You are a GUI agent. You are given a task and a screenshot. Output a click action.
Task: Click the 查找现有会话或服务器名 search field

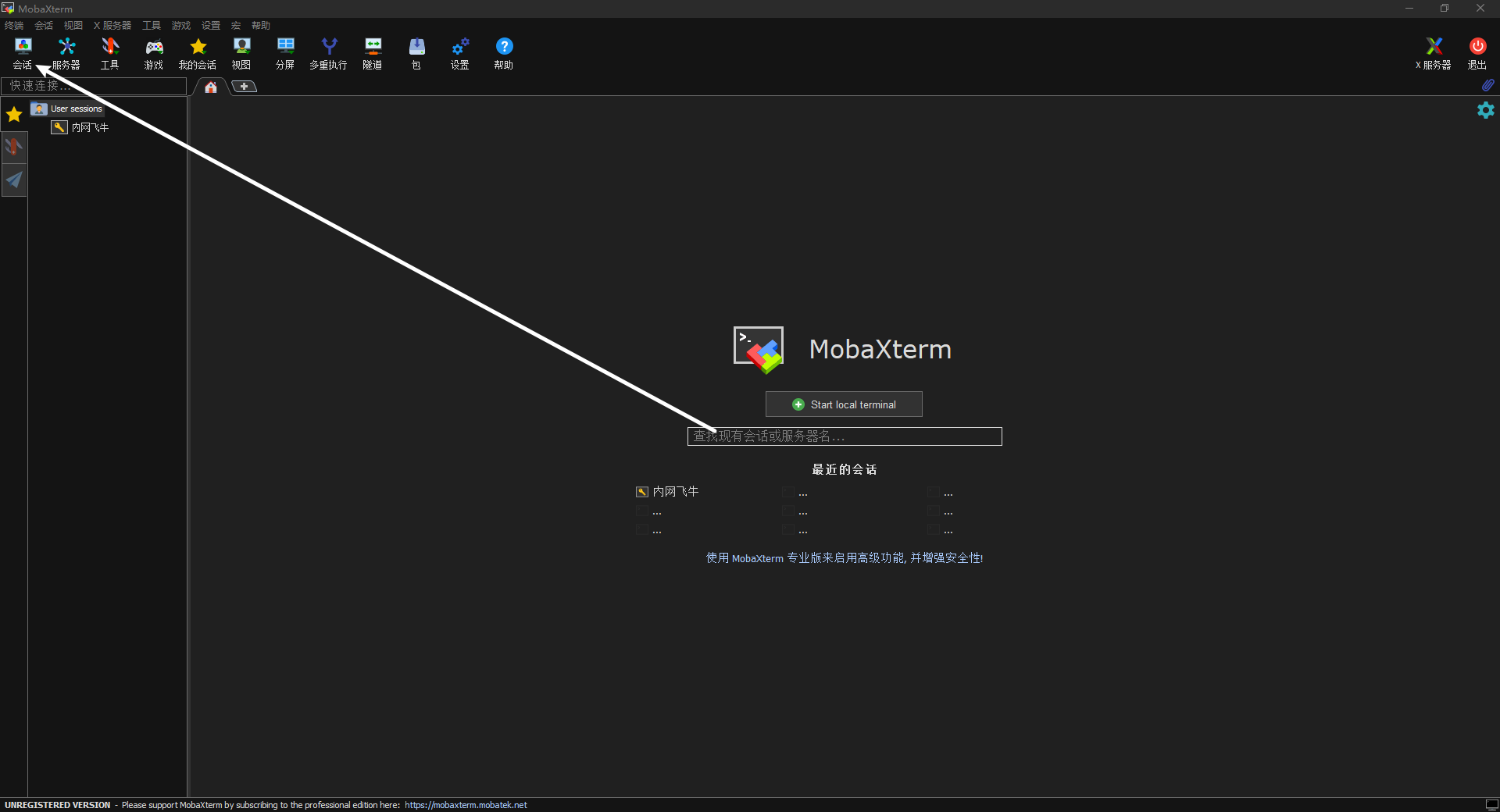(x=845, y=436)
